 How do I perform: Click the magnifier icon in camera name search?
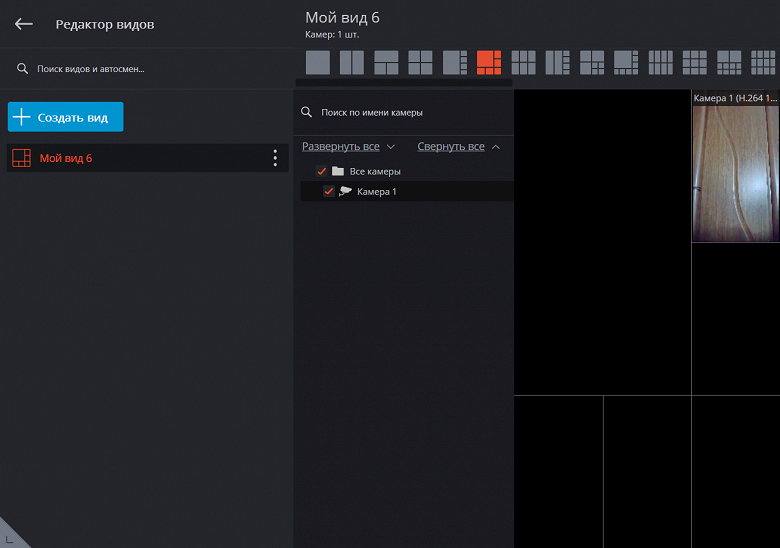tap(306, 112)
